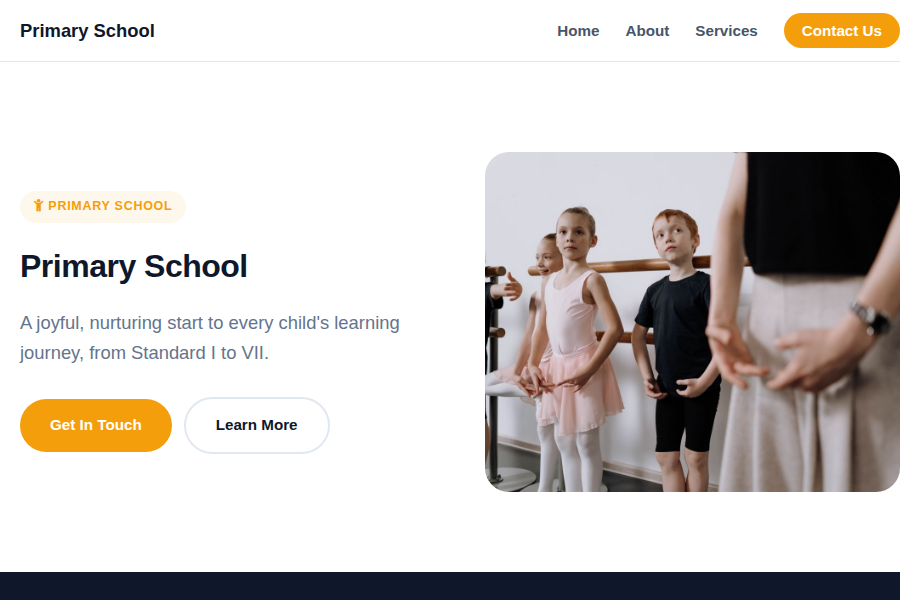The width and height of the screenshot is (900, 600).
Task: Open the Home navigation link
Action: click(578, 31)
